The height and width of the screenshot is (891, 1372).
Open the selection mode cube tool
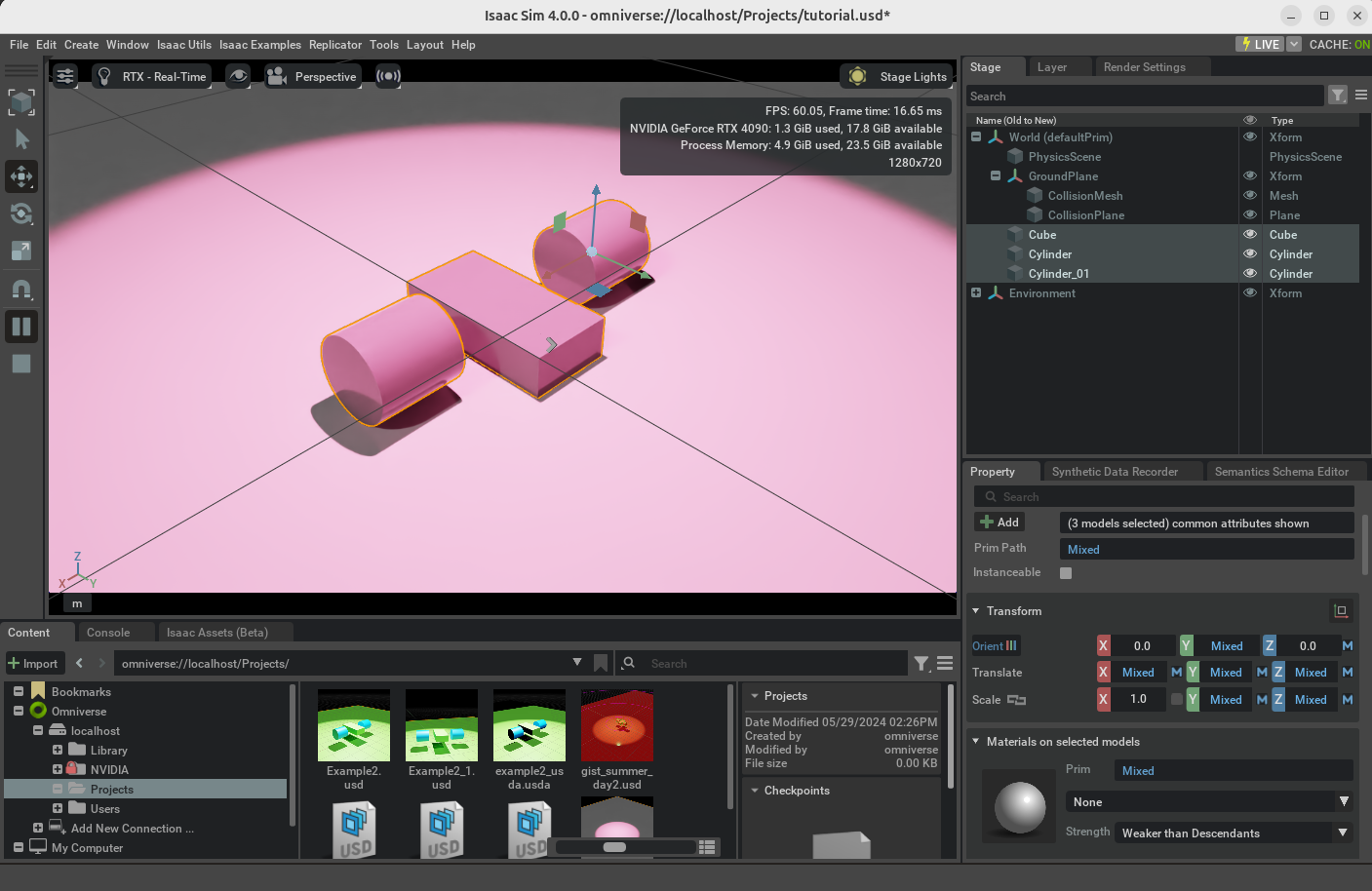pyautogui.click(x=21, y=102)
